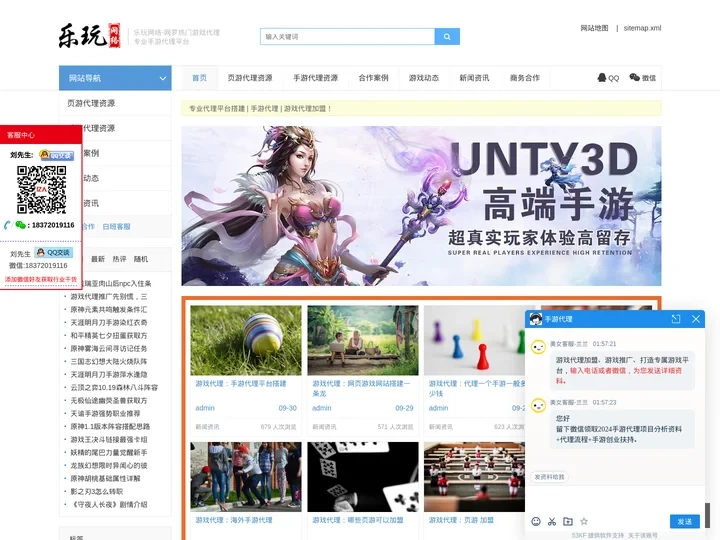Click the first admin author link under egg article
The image size is (720, 540).
[205, 408]
